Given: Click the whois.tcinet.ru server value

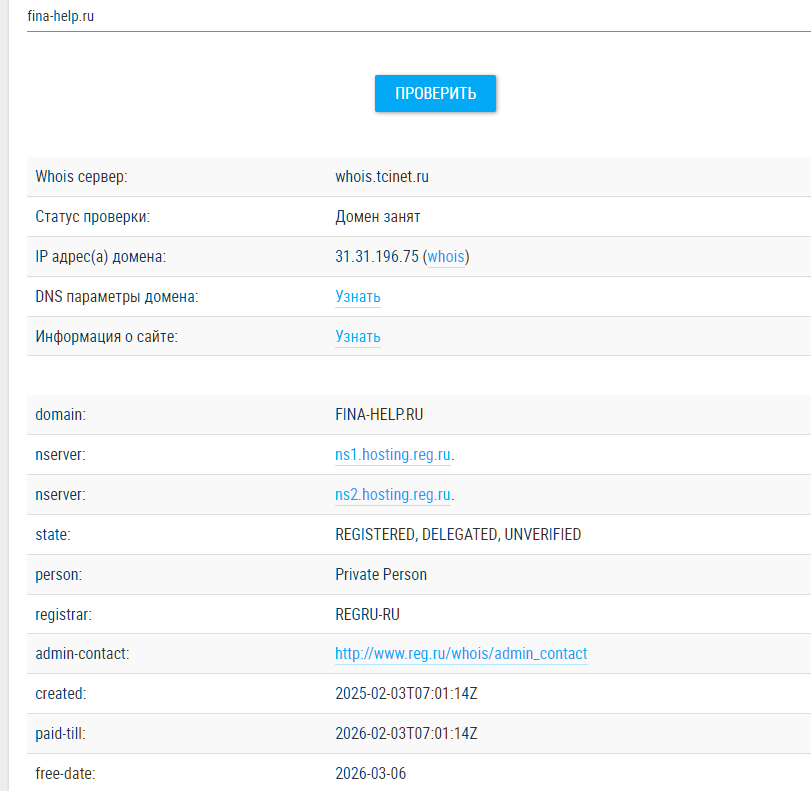Looking at the screenshot, I should coord(382,177).
